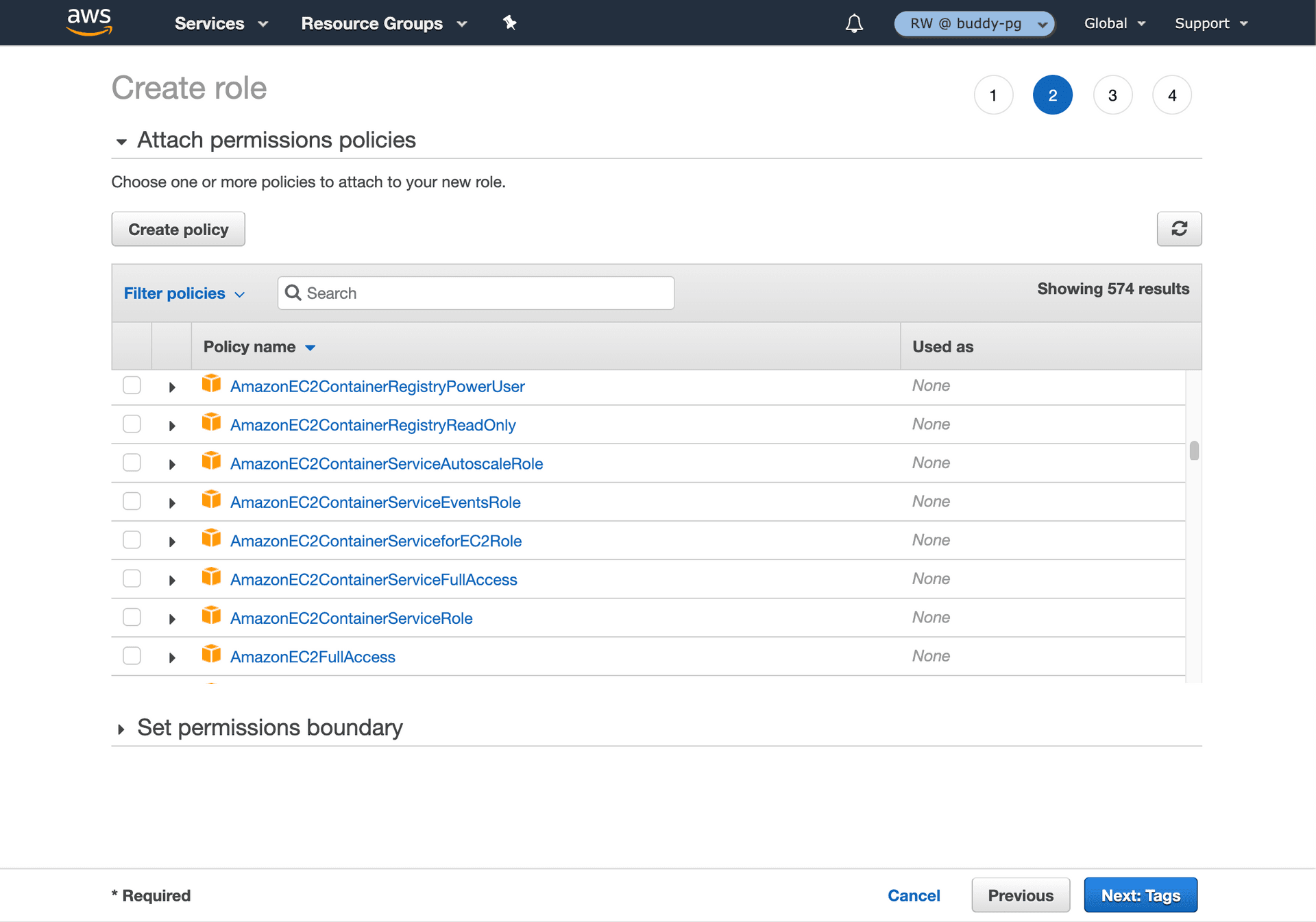
Task: Select the AmazonEC2ContainerServiceAutoscaleRole checkbox
Action: (132, 463)
